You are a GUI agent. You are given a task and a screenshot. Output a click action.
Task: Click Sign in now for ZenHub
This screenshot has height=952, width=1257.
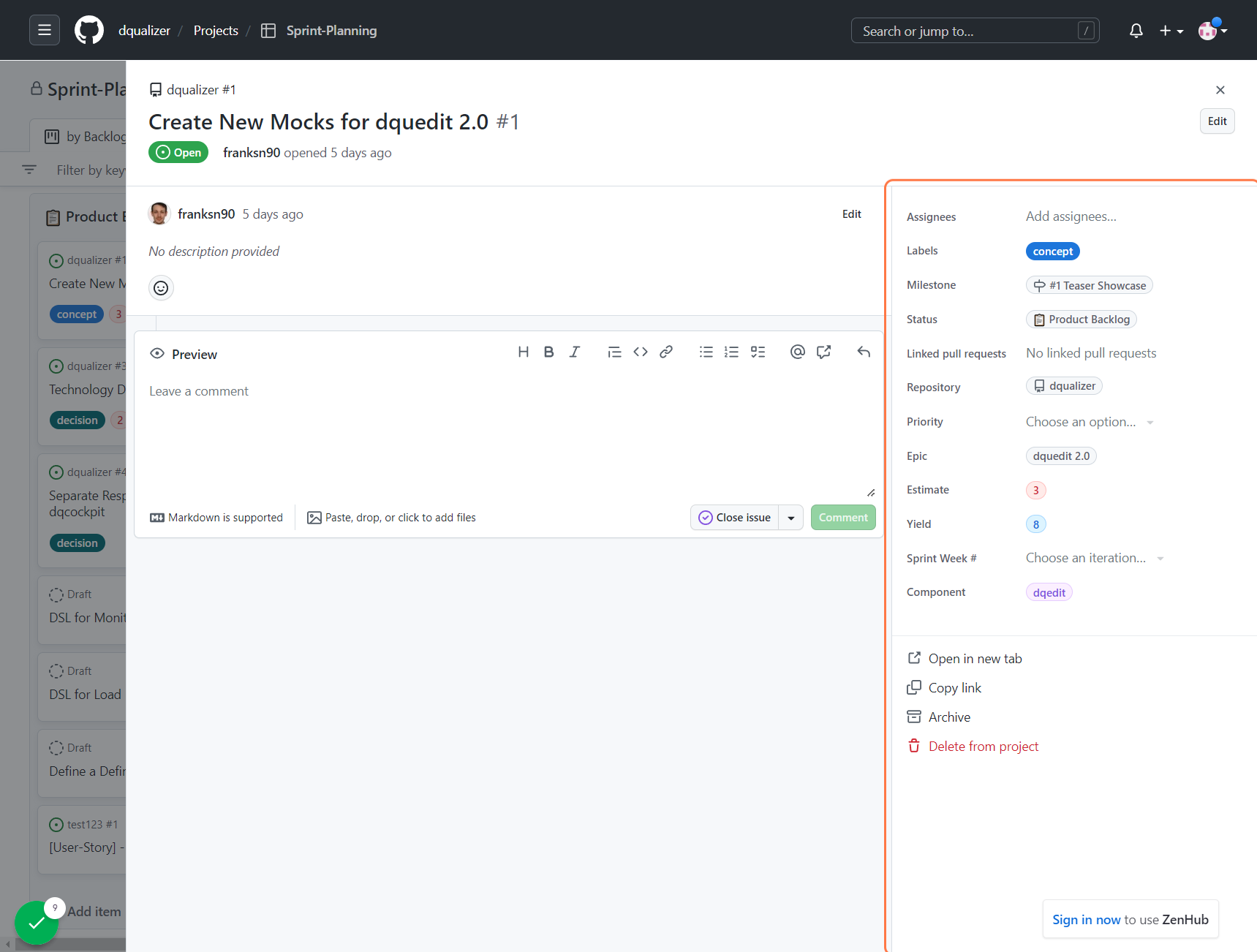point(1086,920)
